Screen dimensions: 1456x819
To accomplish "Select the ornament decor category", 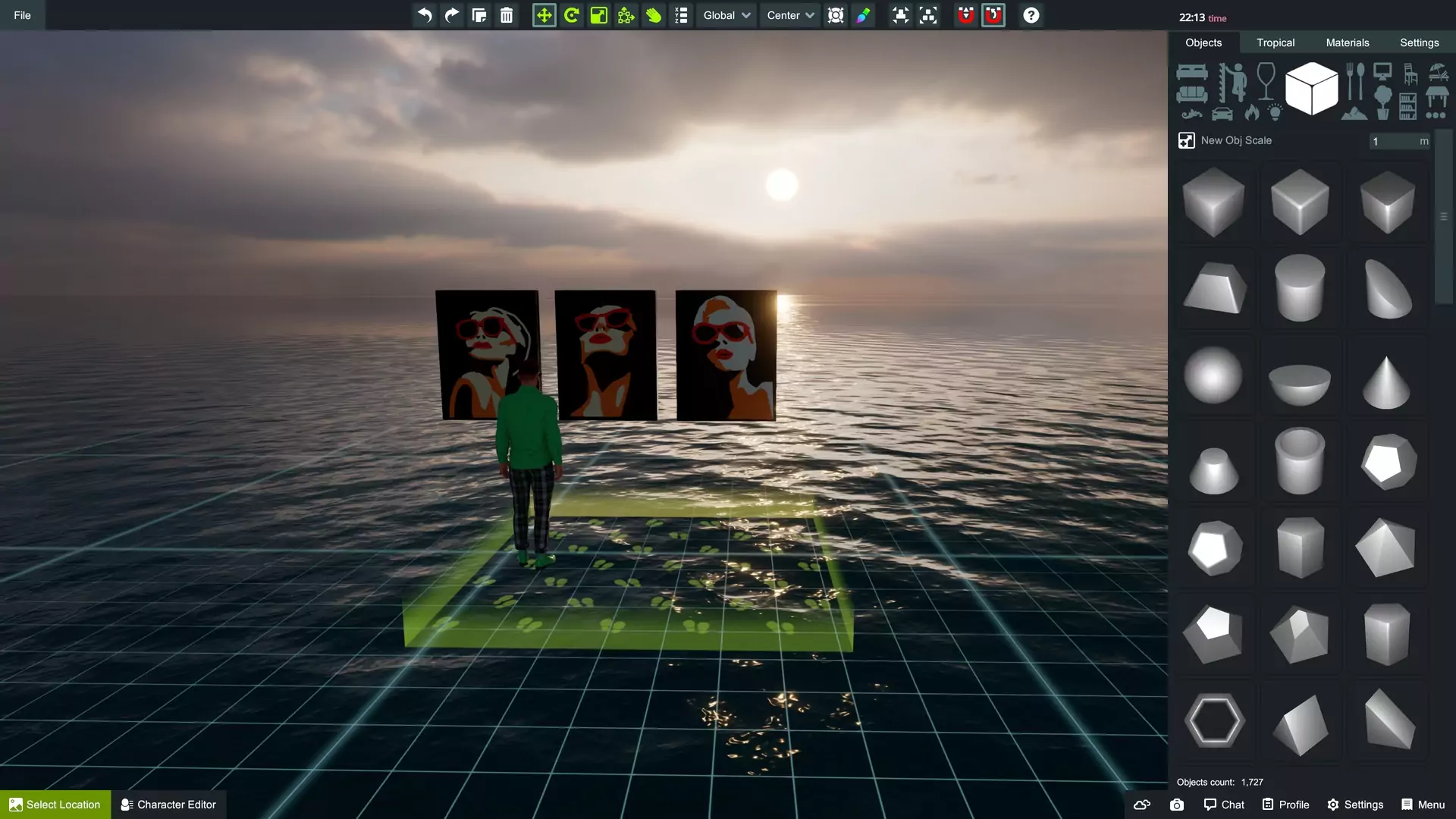I will click(1191, 115).
